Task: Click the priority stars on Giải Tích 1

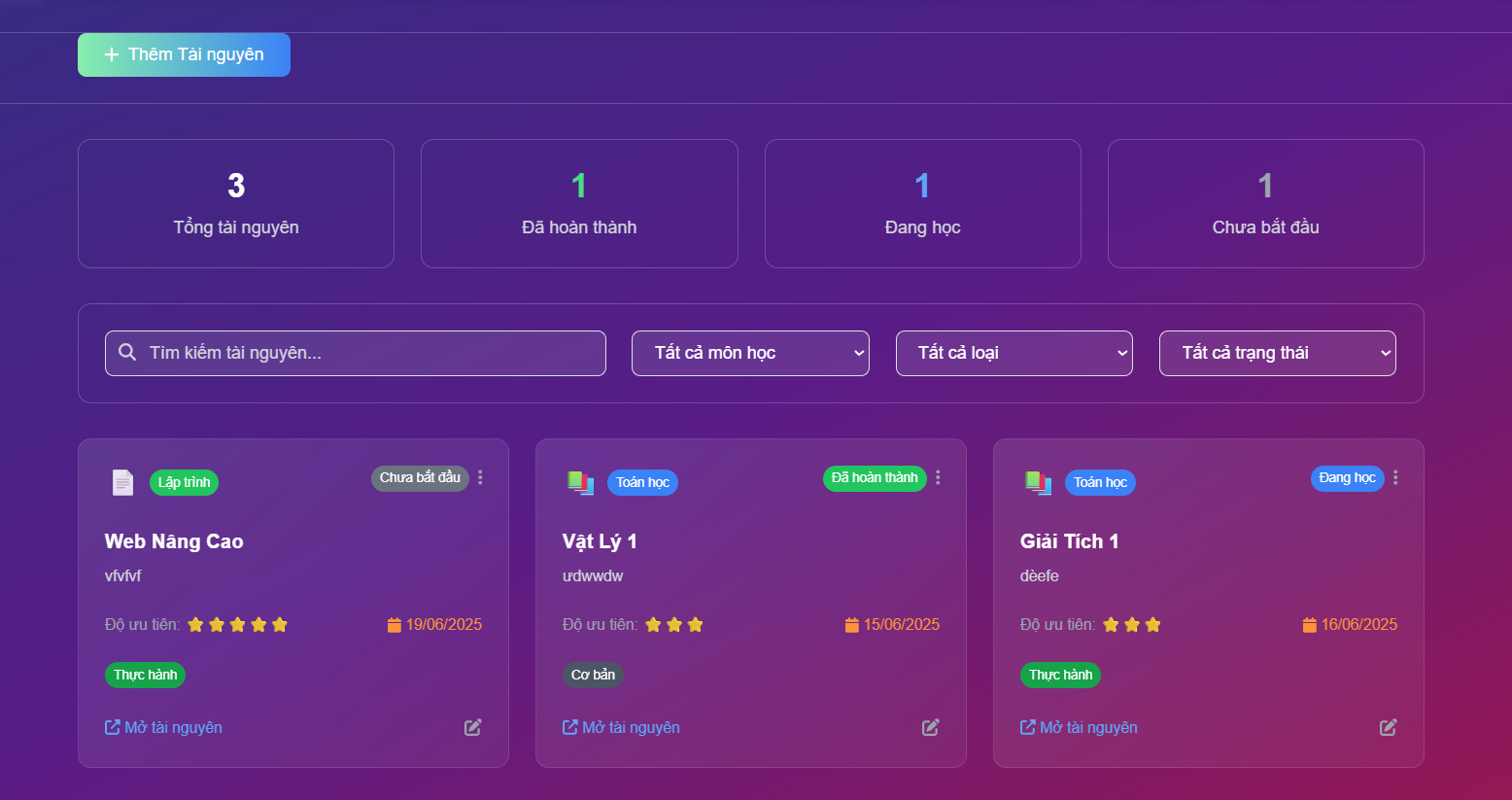Action: click(1132, 625)
